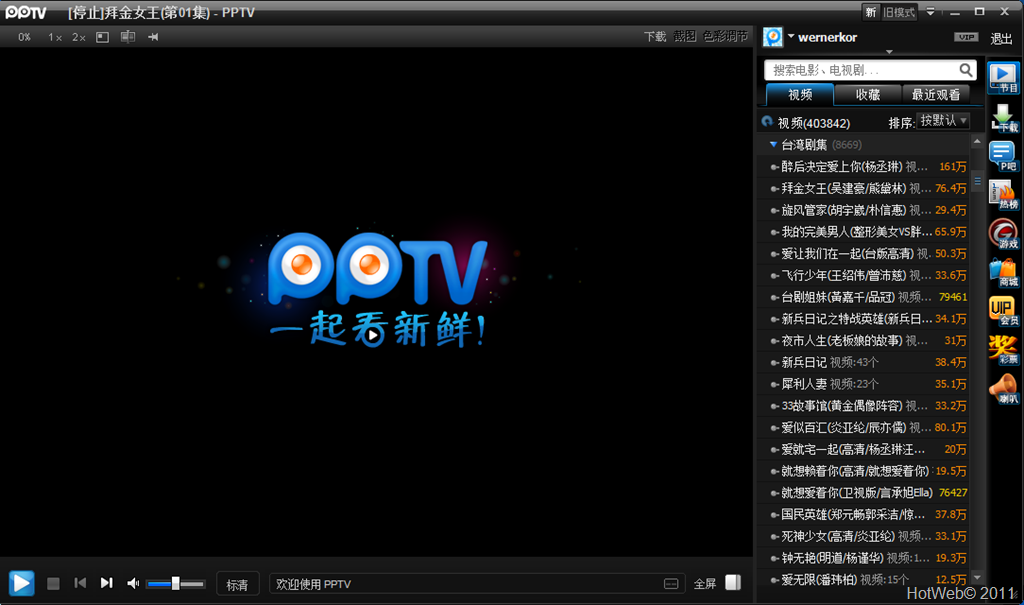This screenshot has height=605, width=1024.
Task: Set video size to 2x
Action: [79, 37]
